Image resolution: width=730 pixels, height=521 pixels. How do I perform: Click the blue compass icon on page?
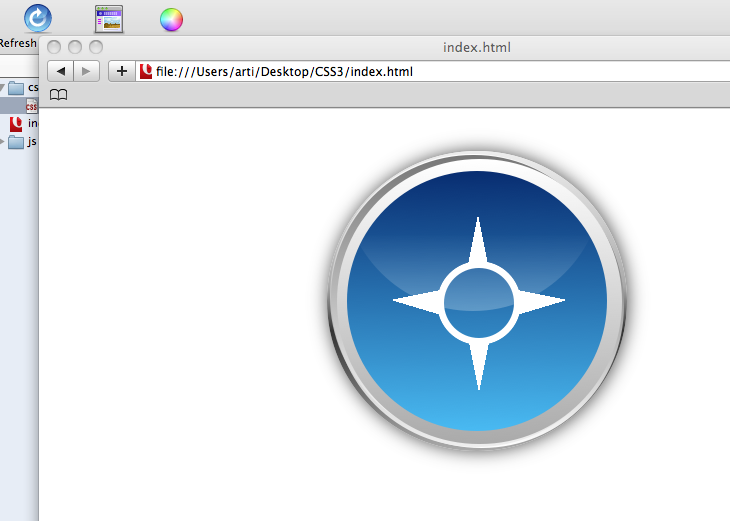[x=478, y=300]
